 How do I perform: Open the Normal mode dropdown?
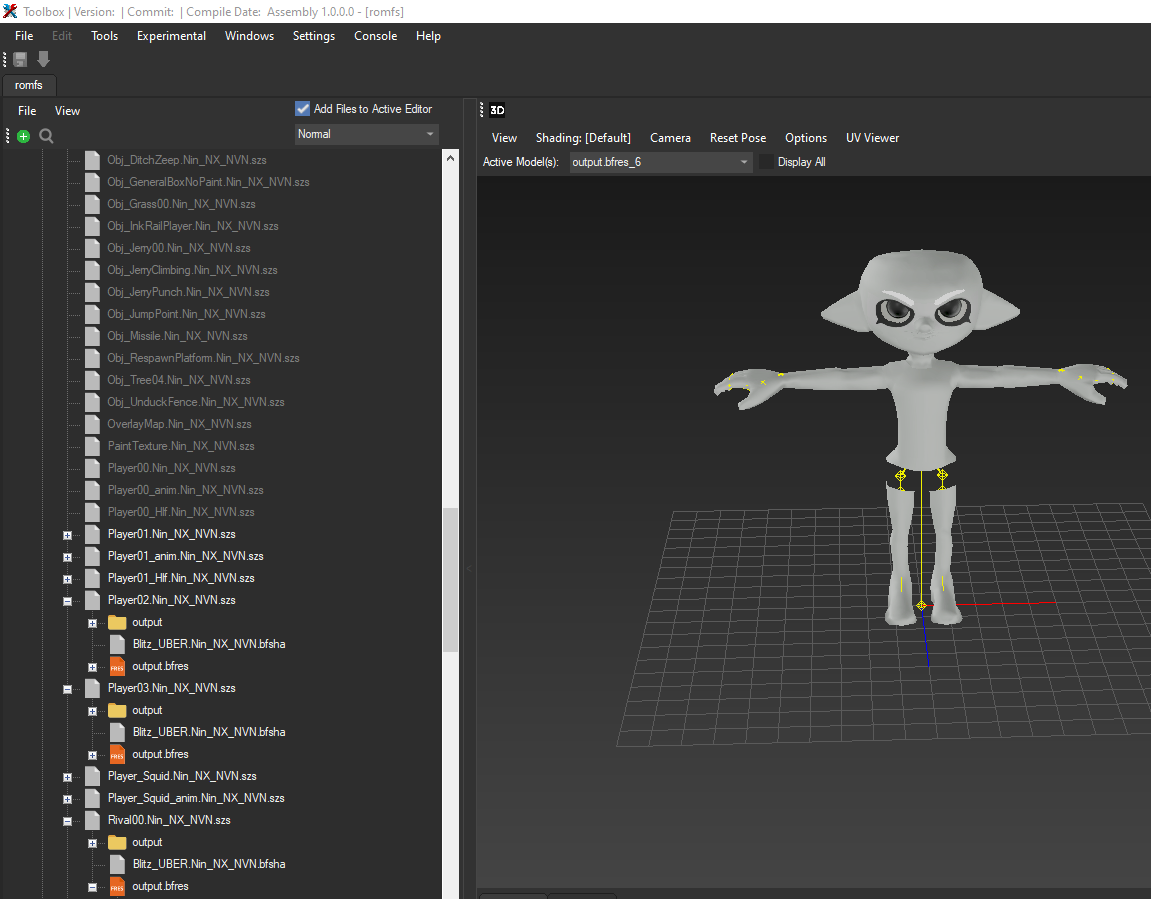coord(366,134)
